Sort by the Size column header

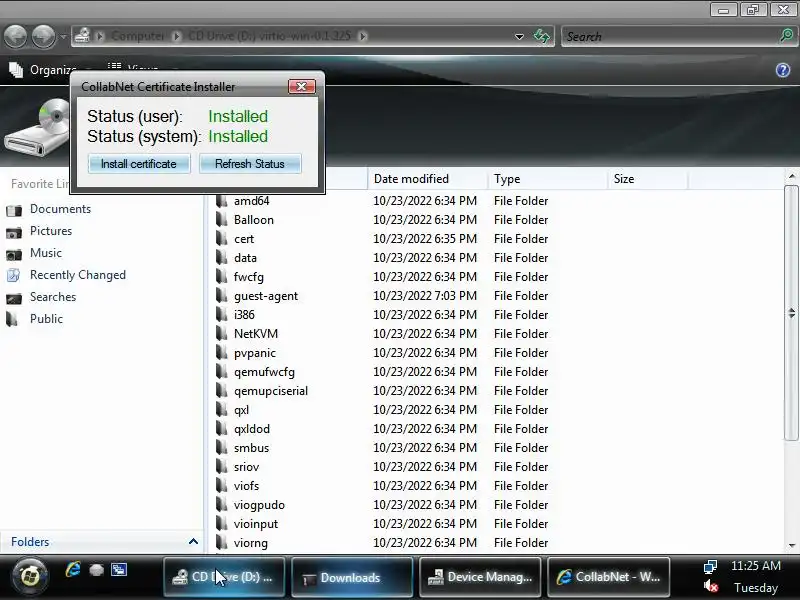(648, 179)
